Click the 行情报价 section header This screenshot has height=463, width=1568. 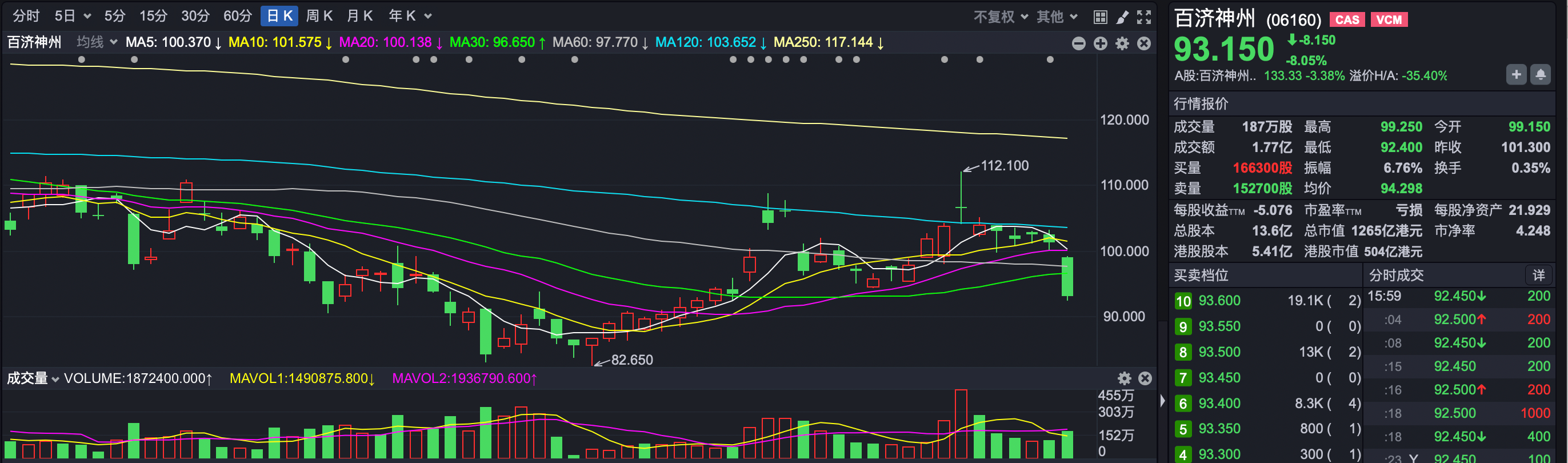(1201, 103)
